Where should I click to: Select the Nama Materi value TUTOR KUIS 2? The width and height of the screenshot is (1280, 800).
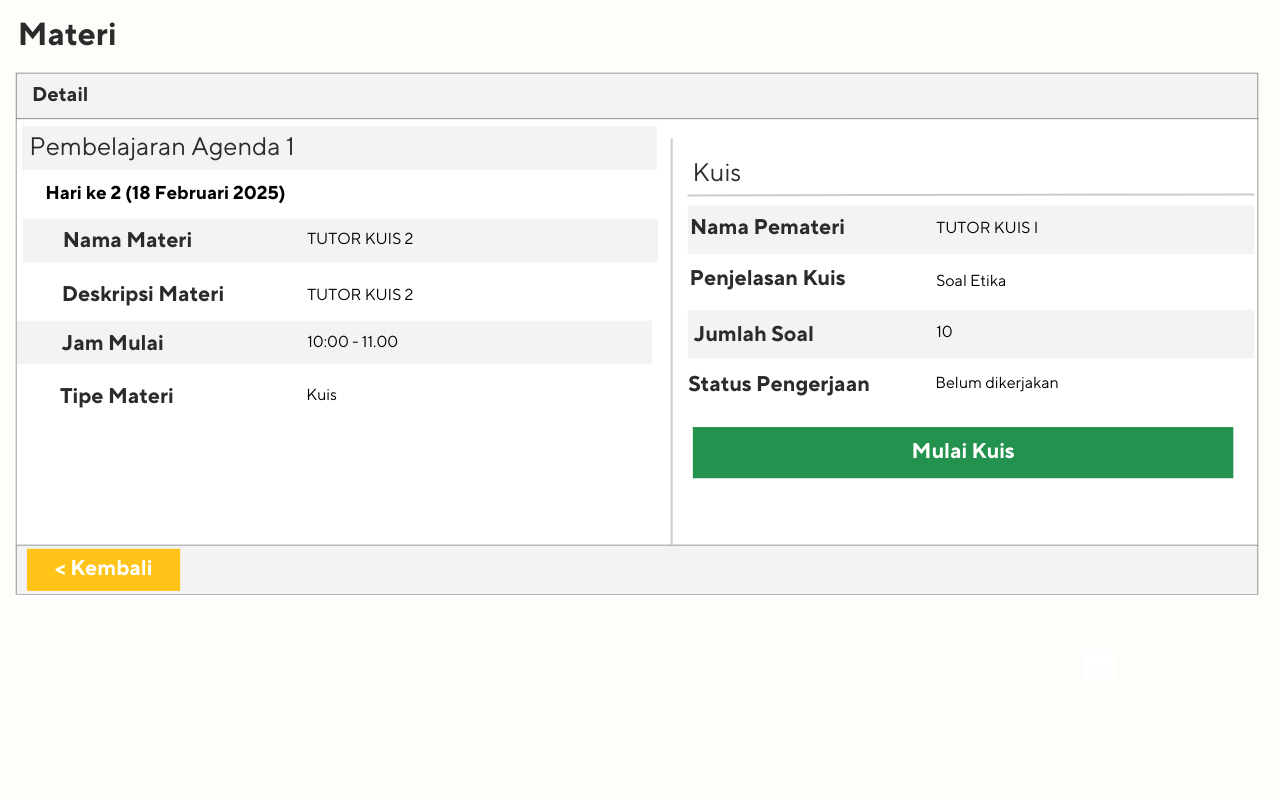(x=360, y=239)
